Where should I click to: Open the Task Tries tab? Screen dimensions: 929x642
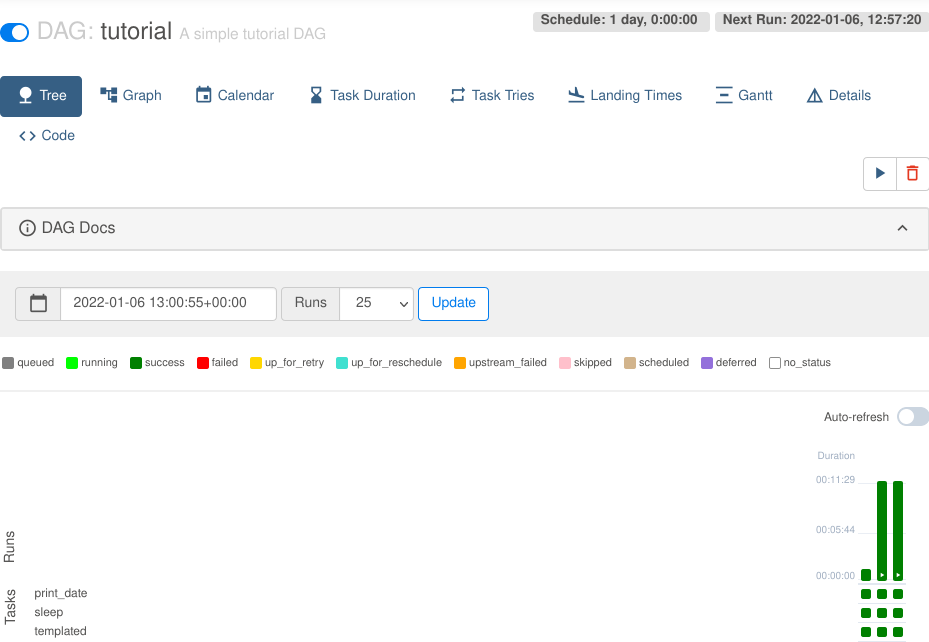(x=492, y=95)
